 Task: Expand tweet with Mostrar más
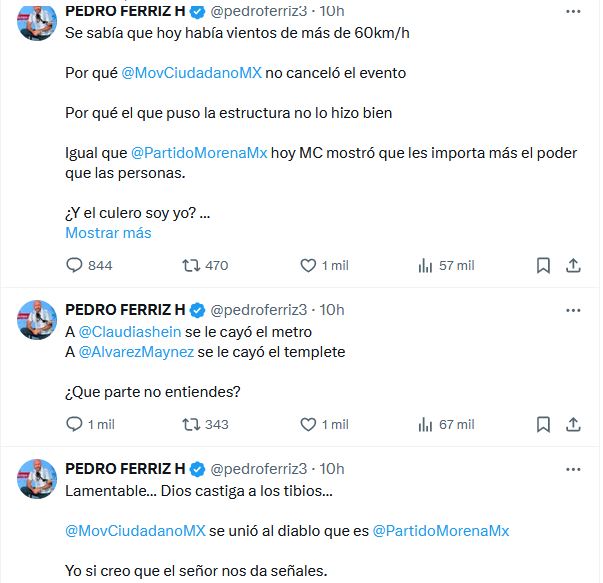108,232
